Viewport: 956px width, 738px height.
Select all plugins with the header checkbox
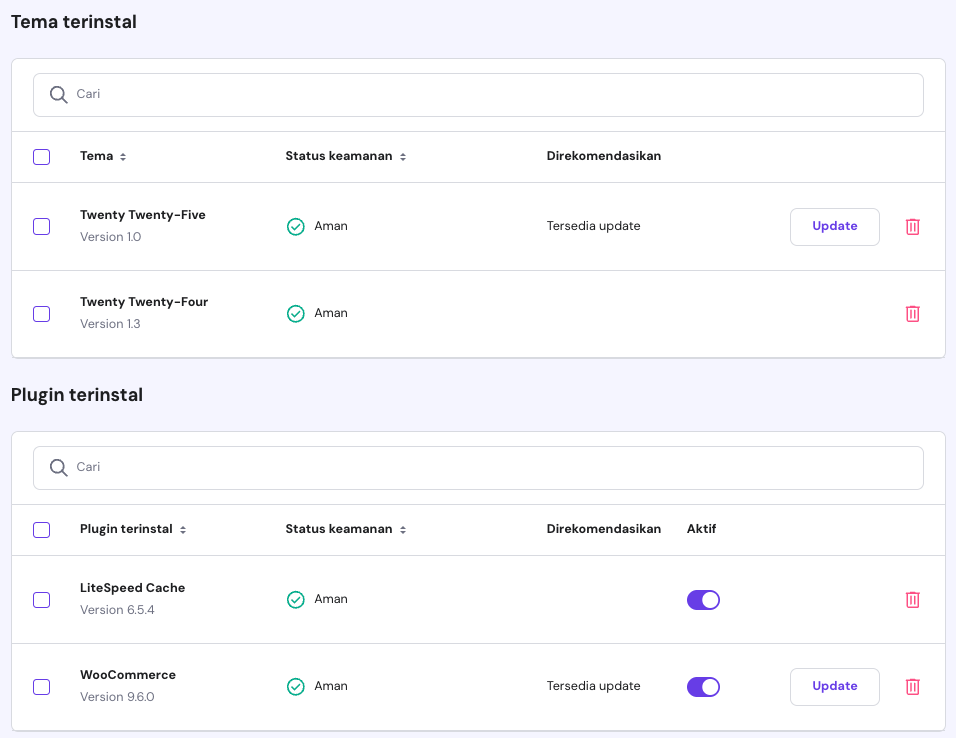point(41,530)
